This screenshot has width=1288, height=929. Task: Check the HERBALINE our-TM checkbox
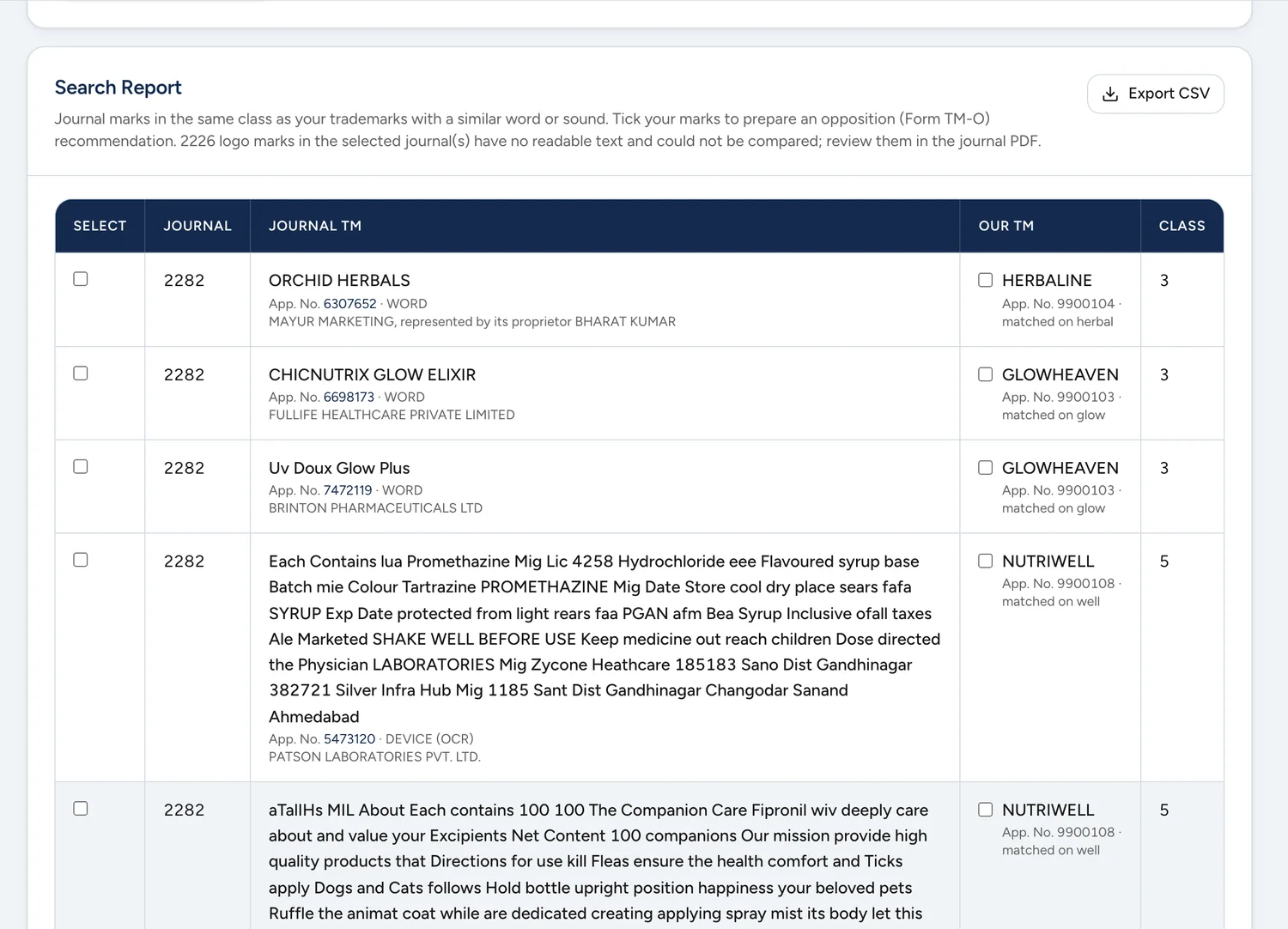(986, 280)
